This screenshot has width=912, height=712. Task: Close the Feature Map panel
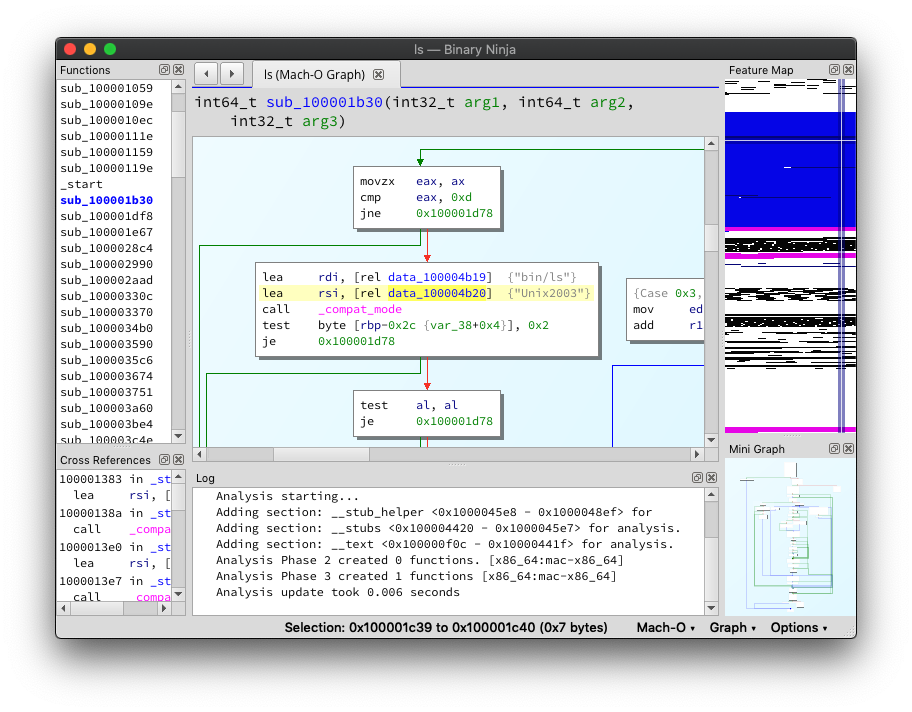pyautogui.click(x=848, y=70)
